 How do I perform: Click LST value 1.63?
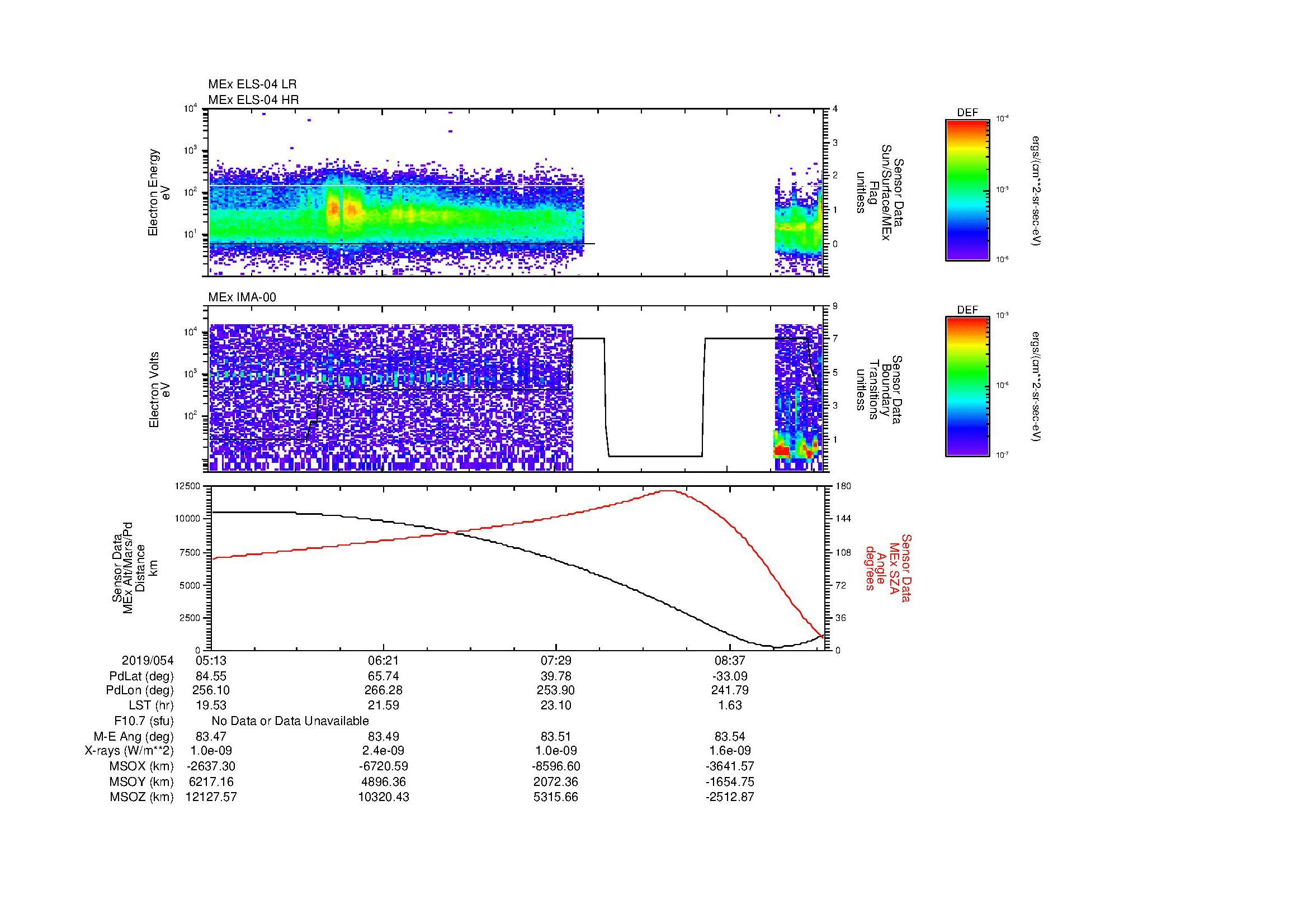730,706
